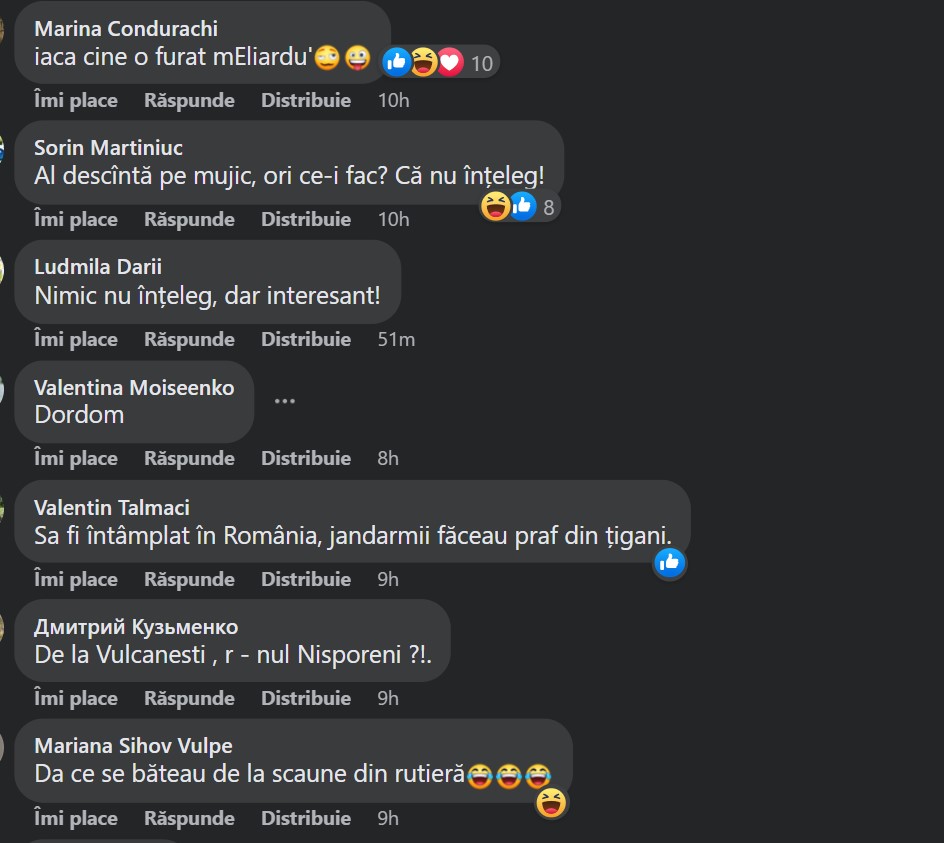Share Marina Condurachi's comment via Distribuie
Screen dimensions: 944x843
[x=306, y=100]
